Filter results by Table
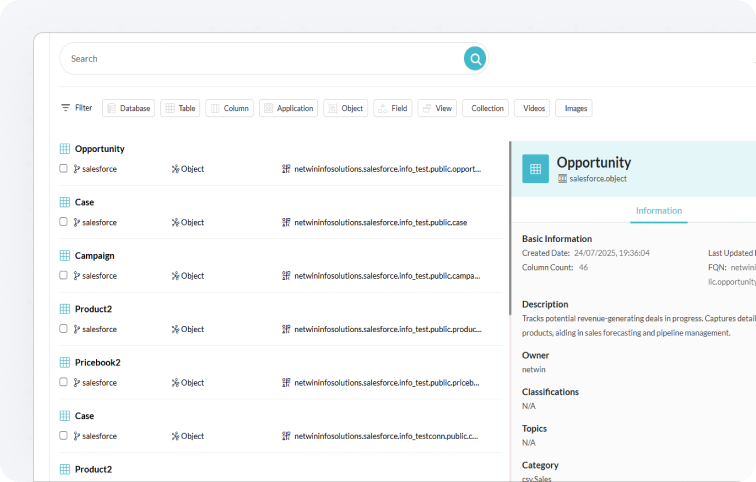Screen dimensions: 756x482 coord(180,108)
